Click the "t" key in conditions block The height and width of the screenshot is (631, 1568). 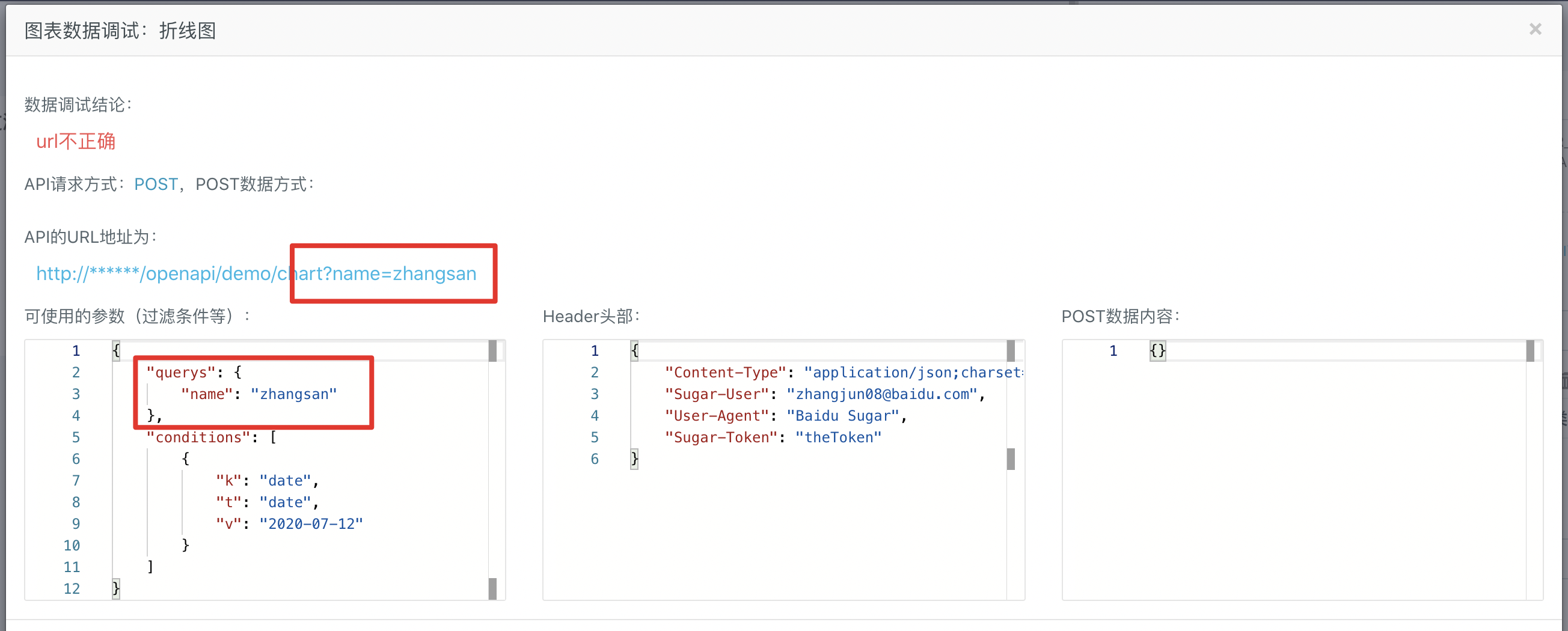[229, 502]
